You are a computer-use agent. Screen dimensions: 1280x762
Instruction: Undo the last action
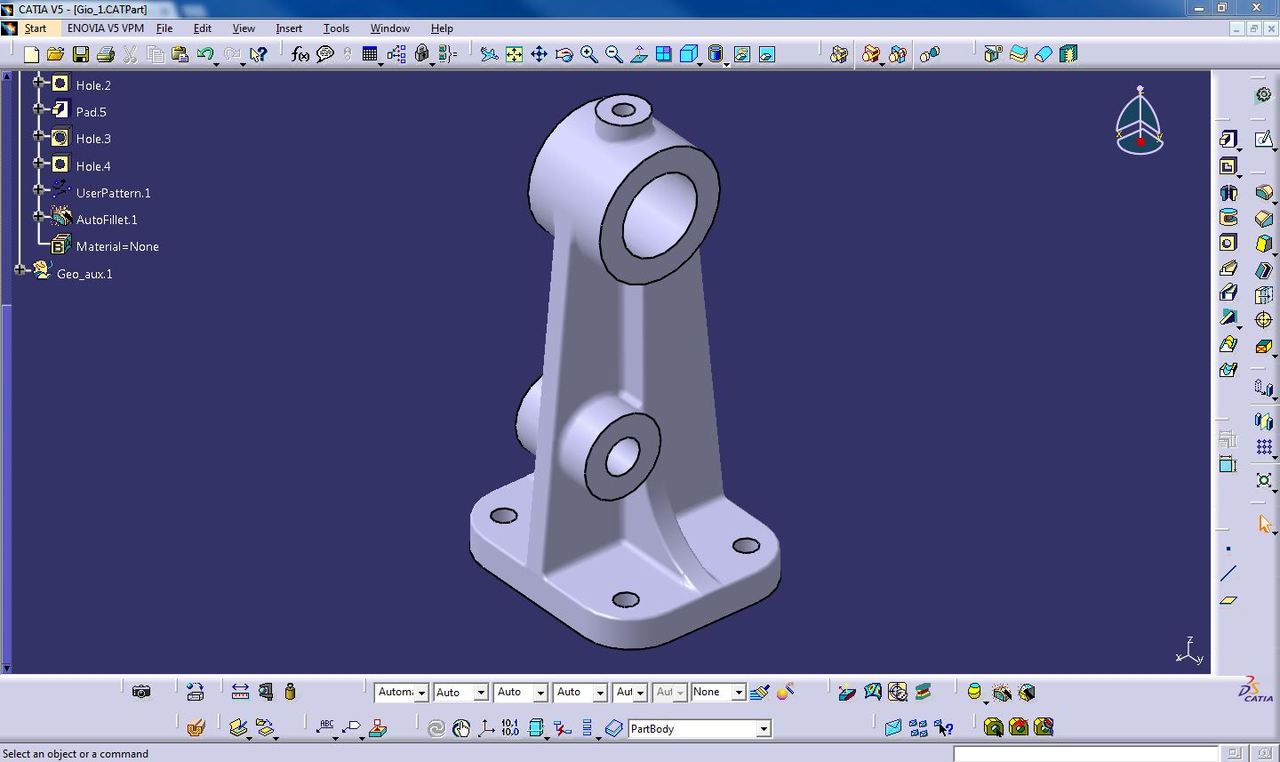pos(206,54)
